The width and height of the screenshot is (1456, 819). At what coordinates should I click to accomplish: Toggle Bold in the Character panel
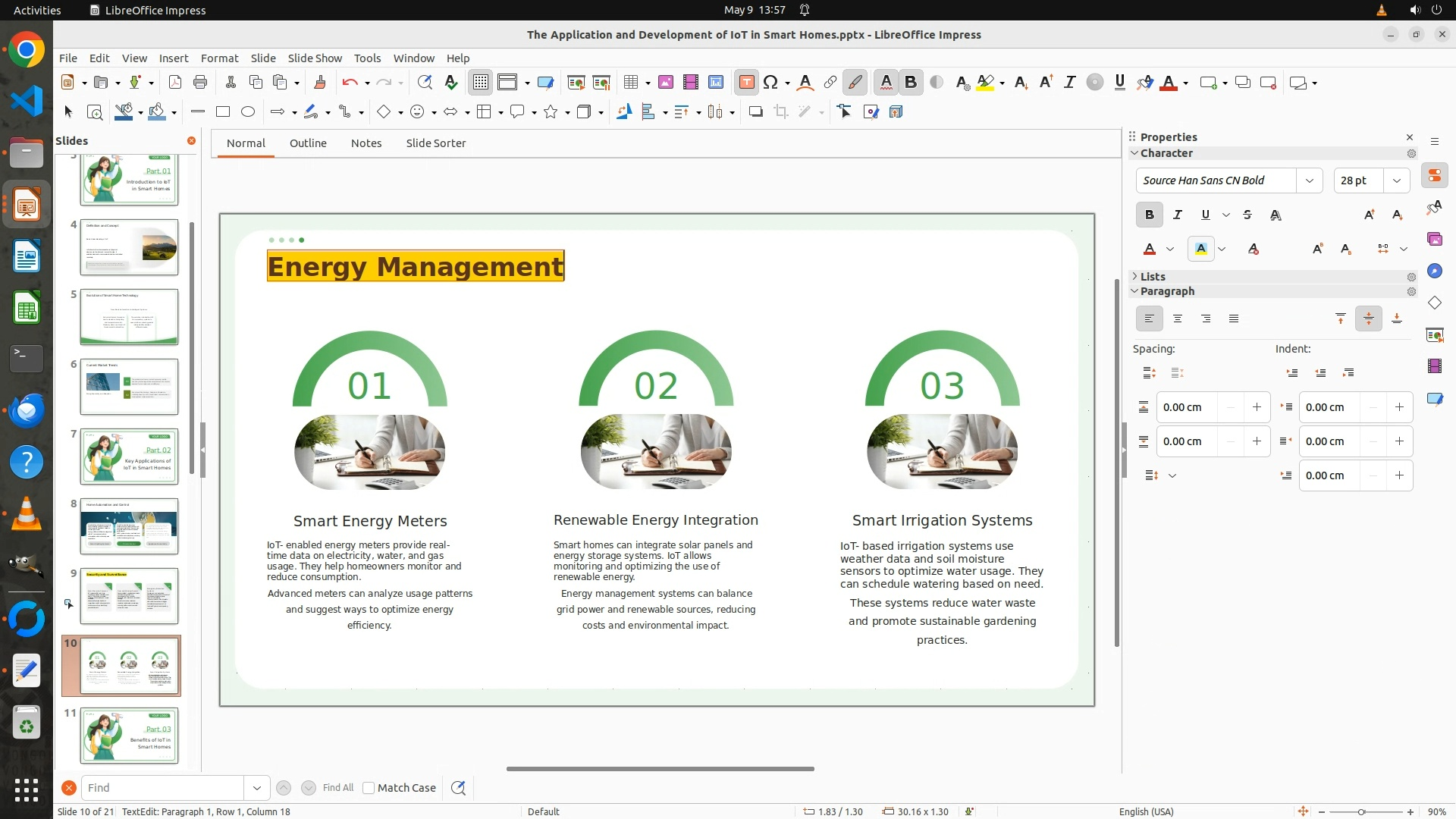pyautogui.click(x=1149, y=215)
